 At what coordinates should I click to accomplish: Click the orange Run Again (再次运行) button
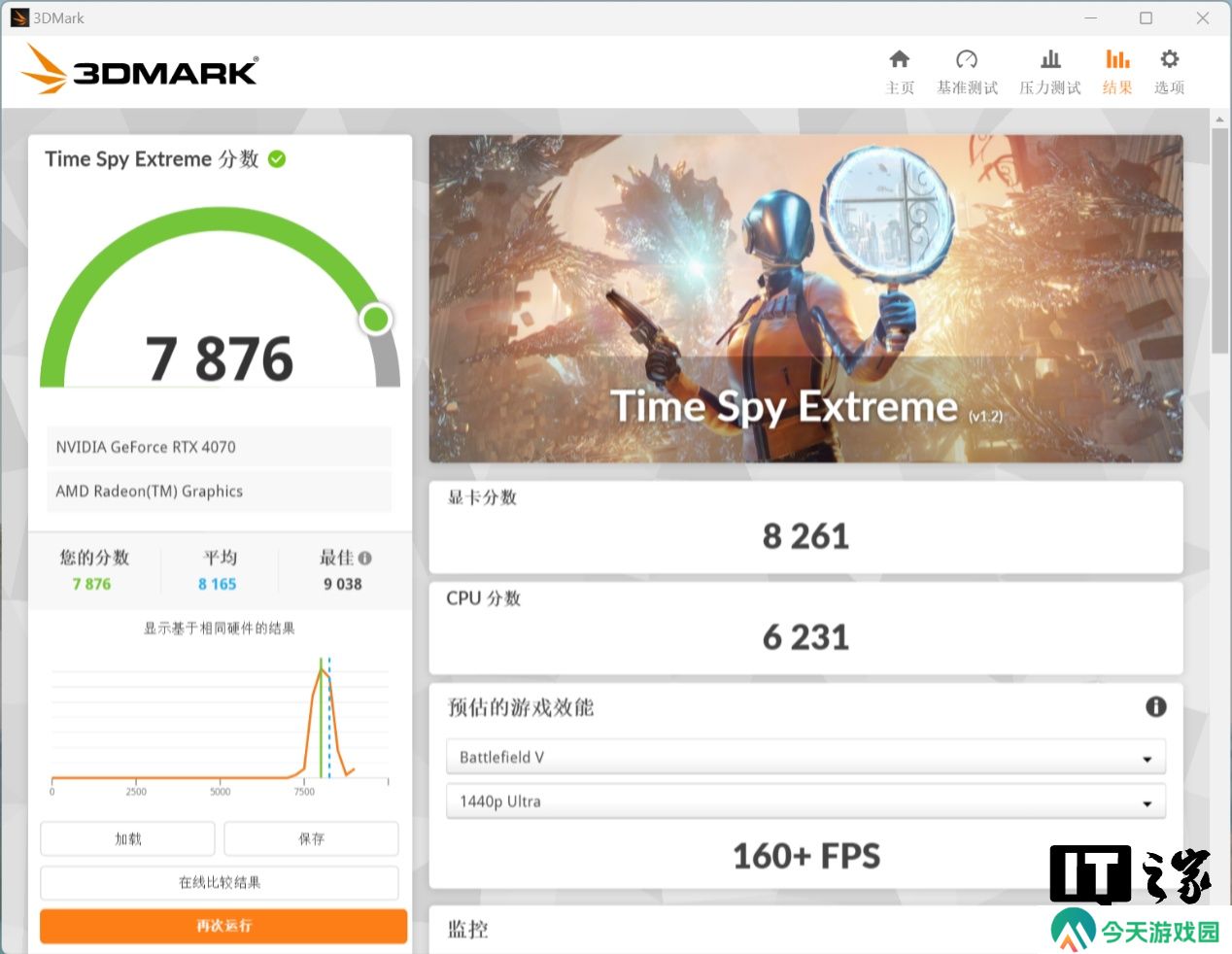click(223, 926)
